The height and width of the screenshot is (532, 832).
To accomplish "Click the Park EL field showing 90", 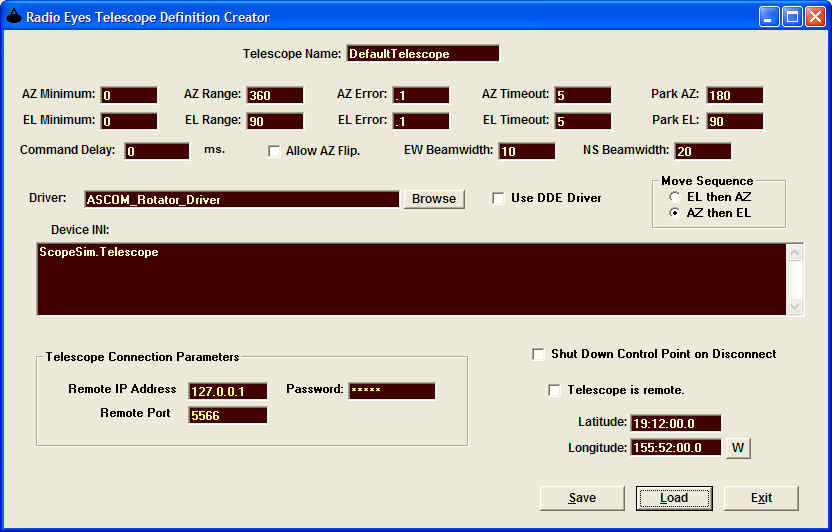I will pyautogui.click(x=735, y=121).
